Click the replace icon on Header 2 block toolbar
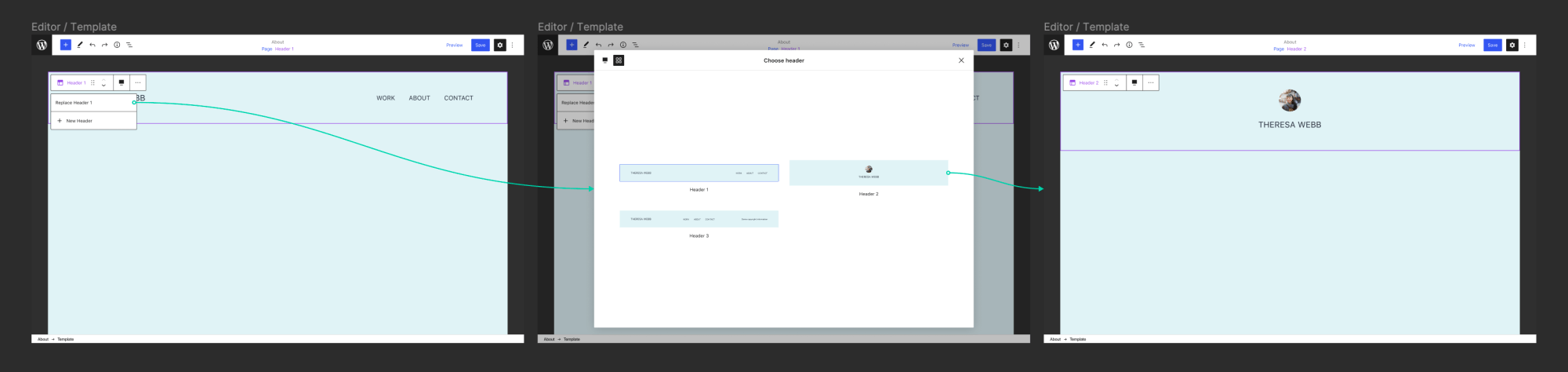Screen dimensions: 1568x372 pyautogui.click(x=1134, y=82)
